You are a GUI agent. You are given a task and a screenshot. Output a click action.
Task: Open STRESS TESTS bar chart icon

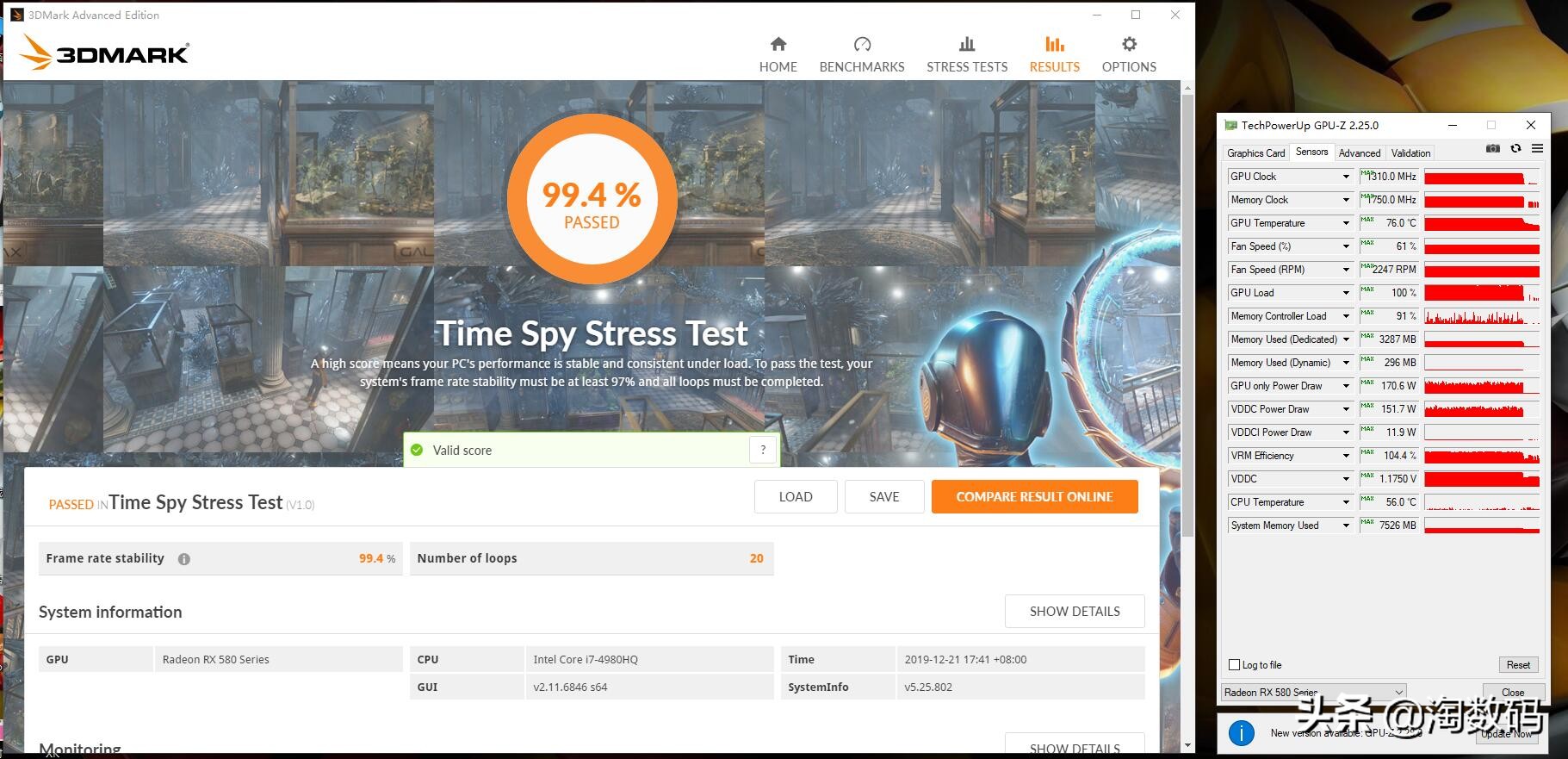967,44
